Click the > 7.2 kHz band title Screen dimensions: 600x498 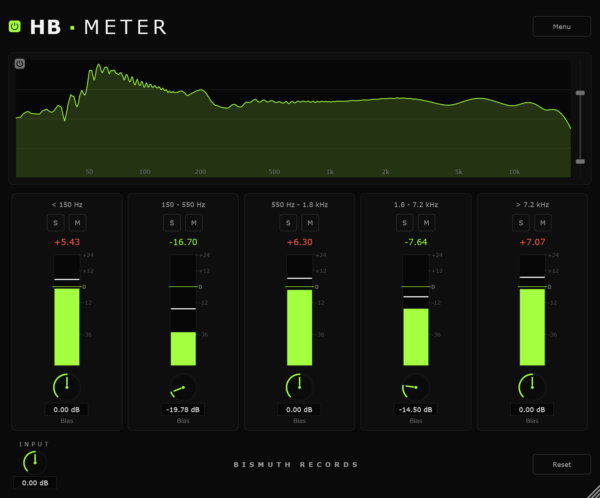click(532, 205)
